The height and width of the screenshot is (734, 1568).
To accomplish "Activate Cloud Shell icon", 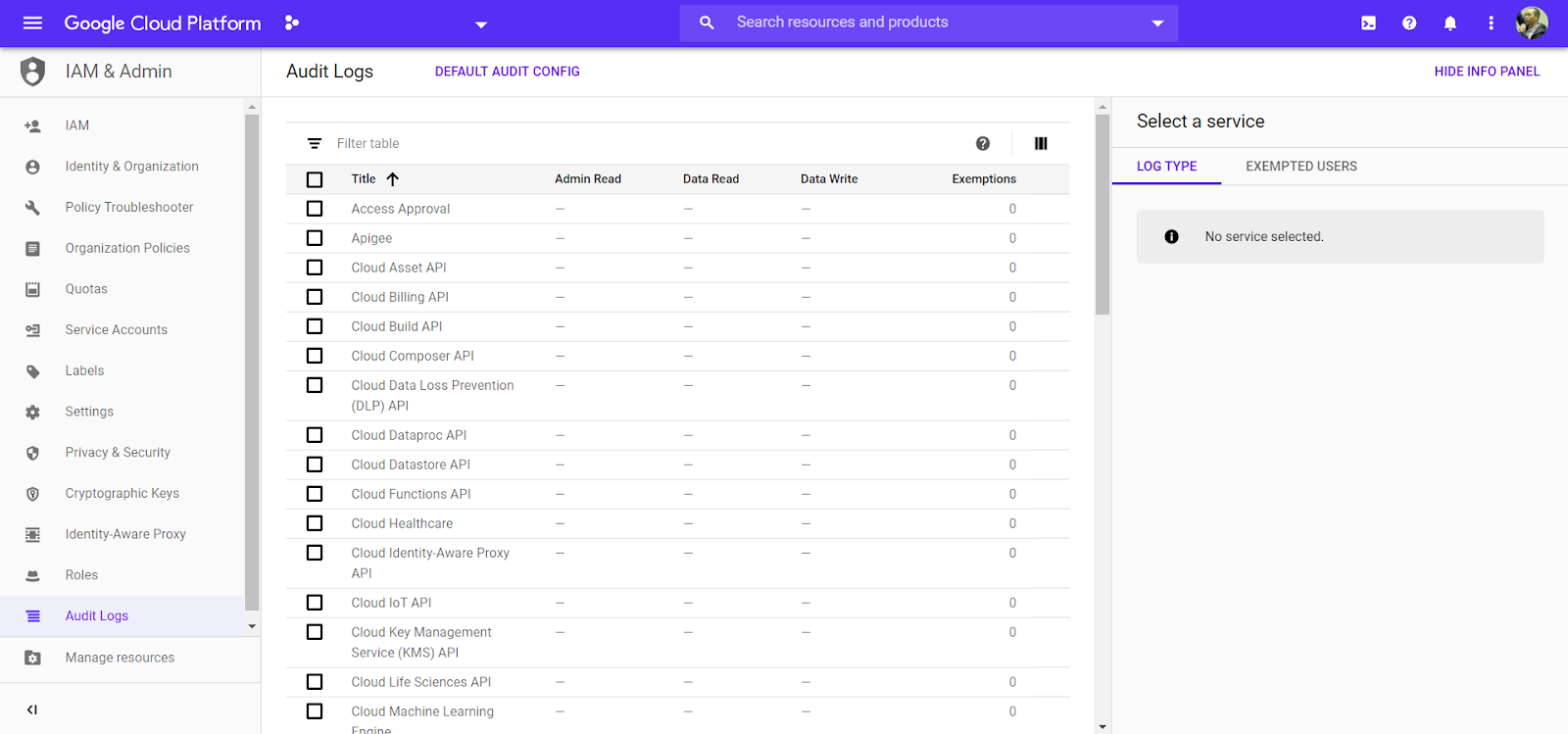I will click(x=1368, y=24).
